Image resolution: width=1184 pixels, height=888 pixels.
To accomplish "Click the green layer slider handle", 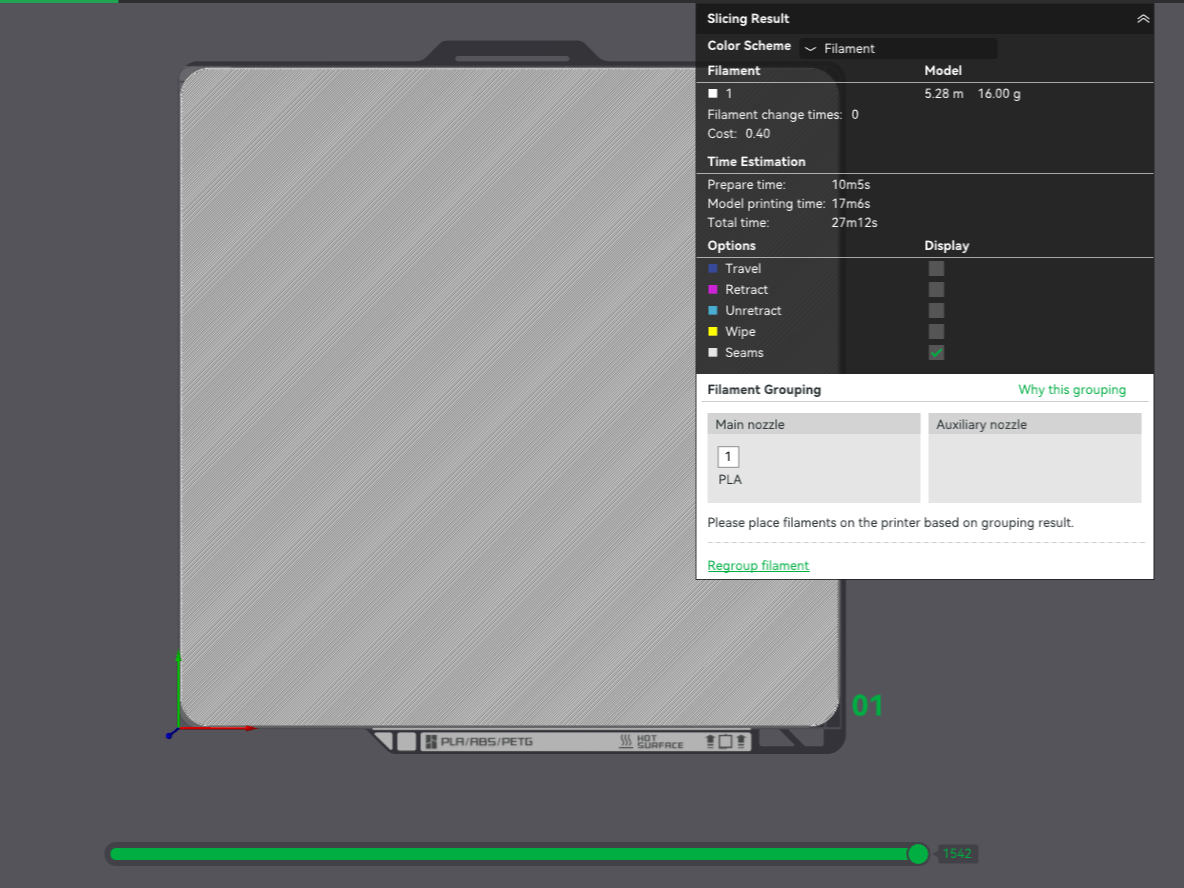I will 917,854.
